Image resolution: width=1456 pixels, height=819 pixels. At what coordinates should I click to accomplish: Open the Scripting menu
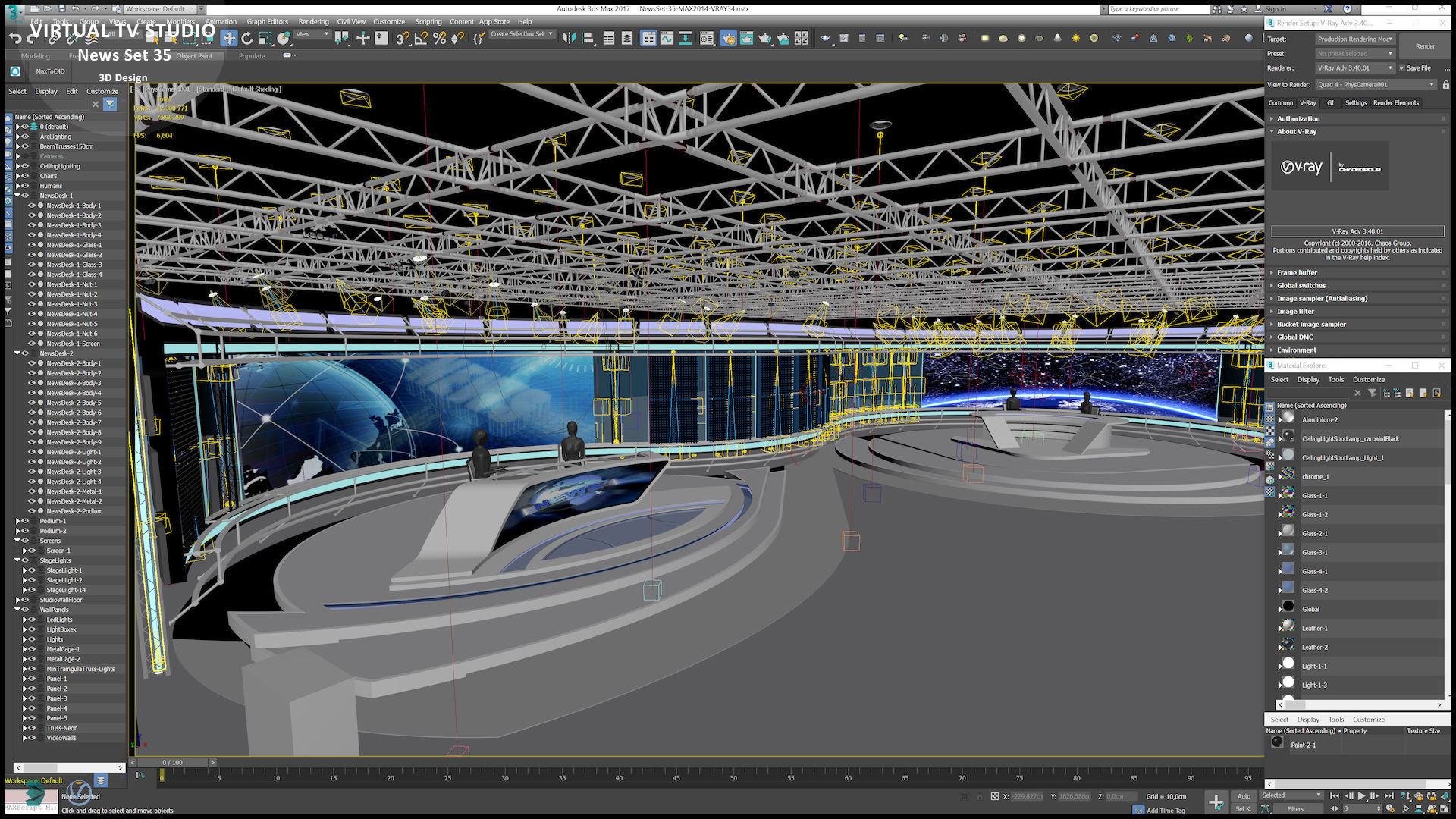[428, 21]
